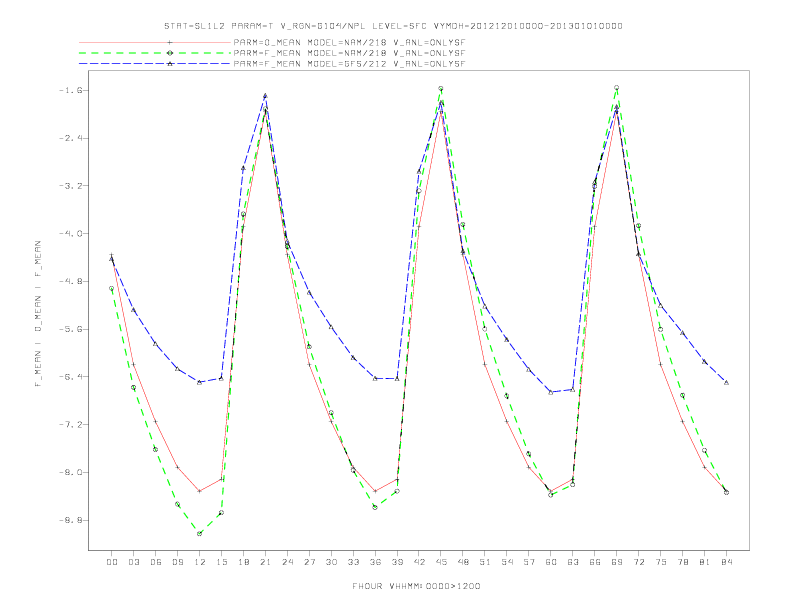The height and width of the screenshot is (612, 792).
Task: Click the 51 forecast hour tick label
Action: tap(485, 562)
